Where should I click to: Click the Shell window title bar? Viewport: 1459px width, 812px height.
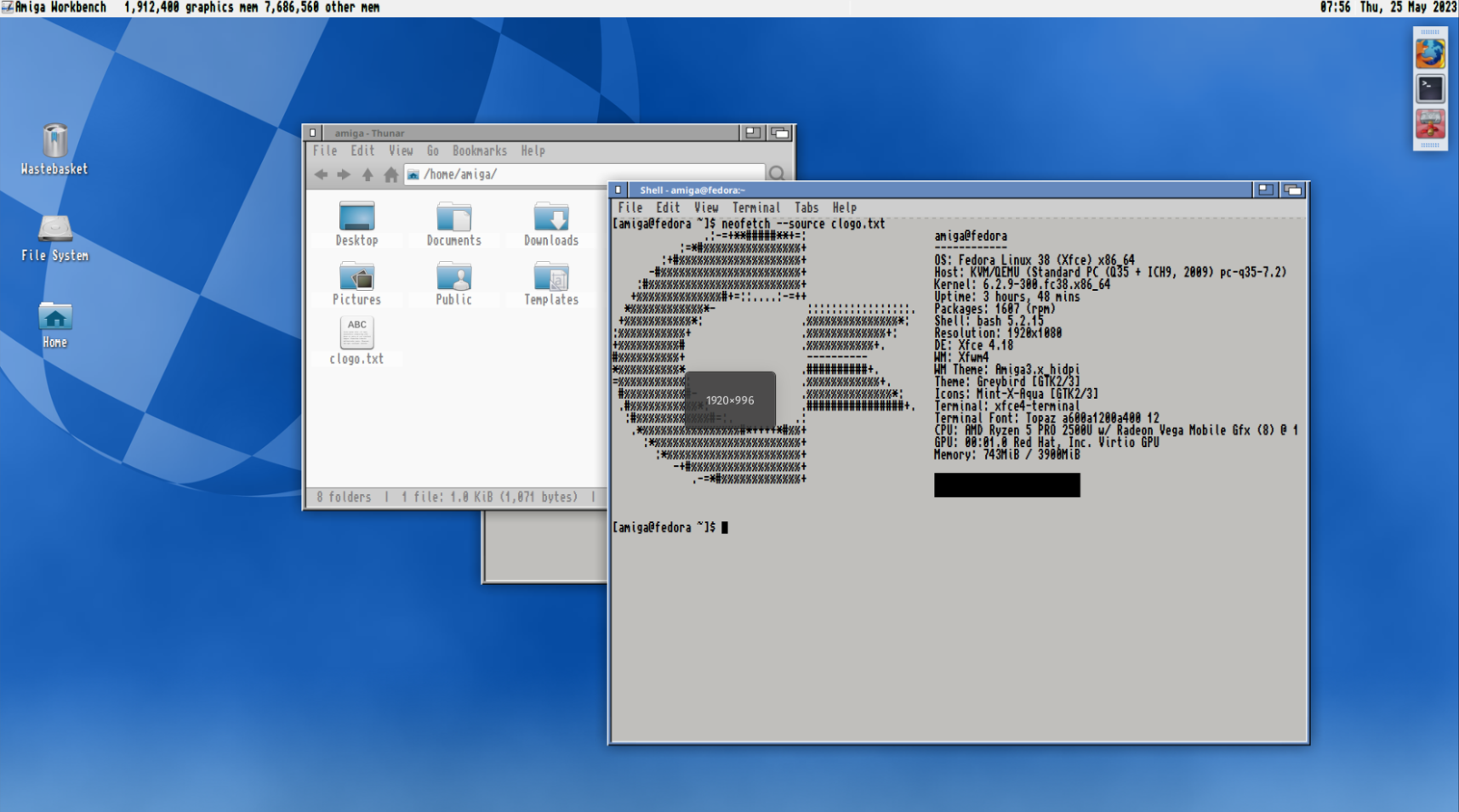click(940, 190)
